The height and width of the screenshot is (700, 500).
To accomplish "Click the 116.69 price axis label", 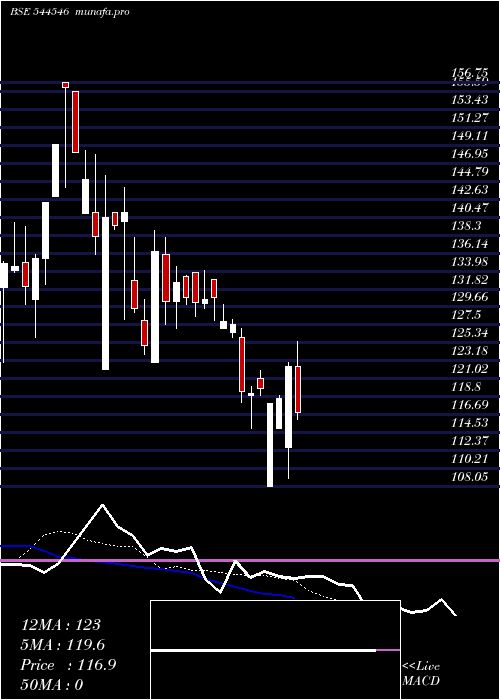I will (470, 405).
